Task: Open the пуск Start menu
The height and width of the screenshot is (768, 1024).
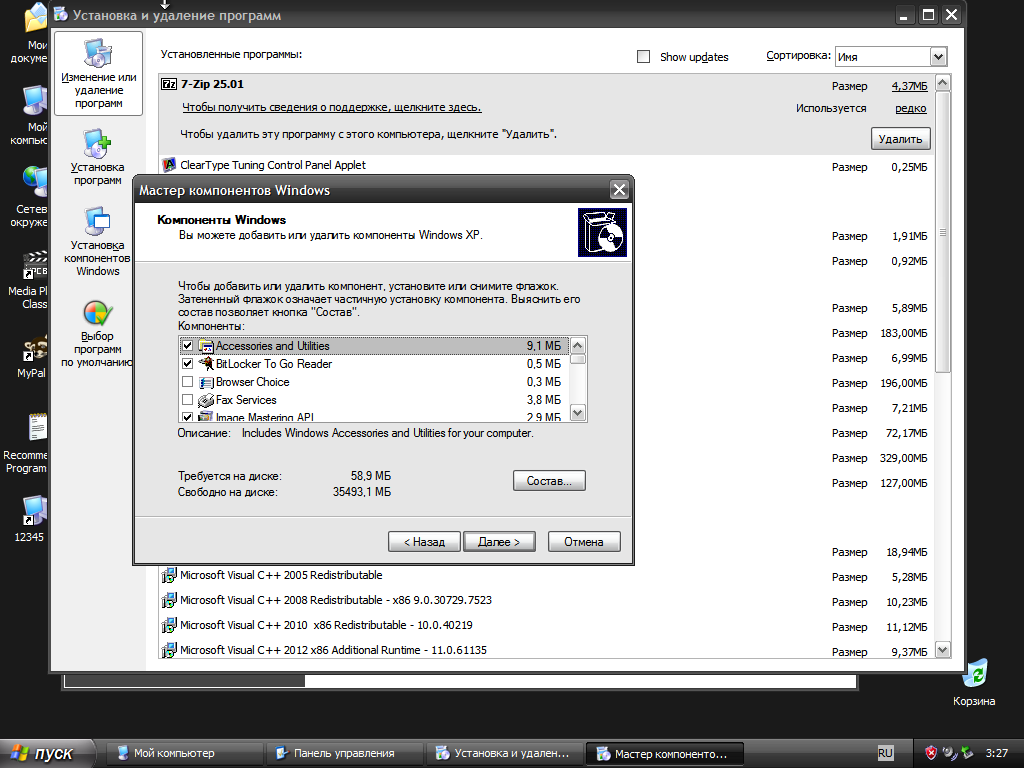Action: (x=46, y=753)
